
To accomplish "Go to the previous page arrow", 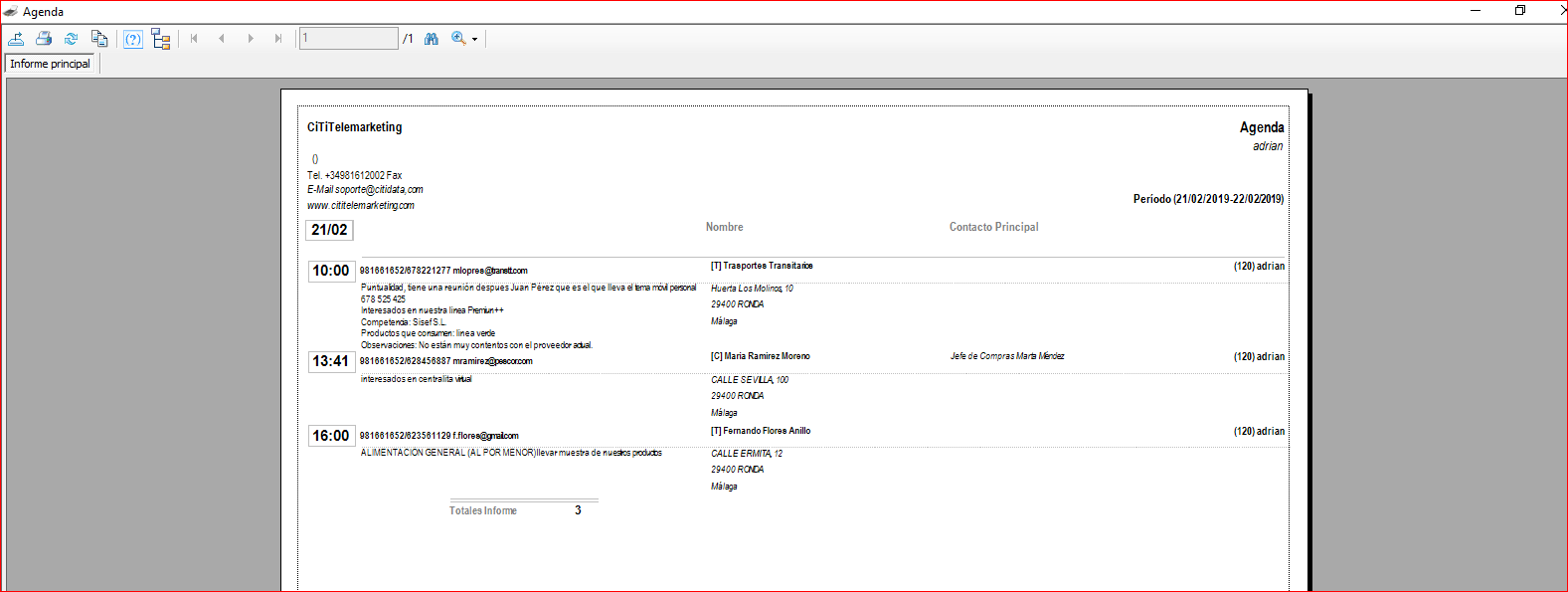I will 222,39.
